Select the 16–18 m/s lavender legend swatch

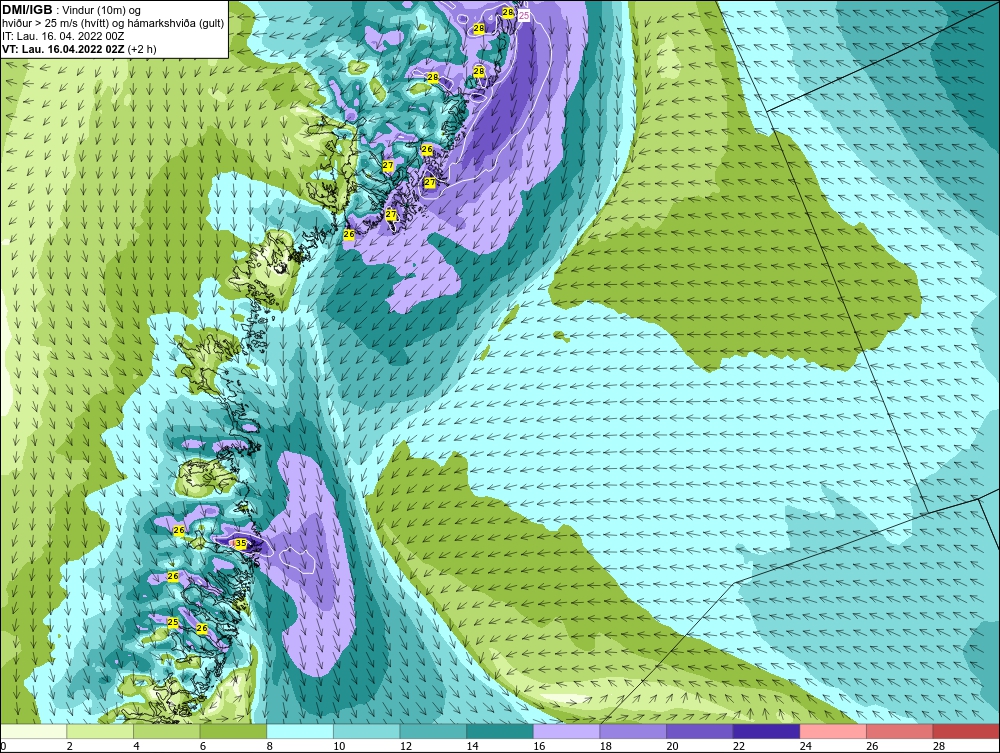tap(566, 731)
